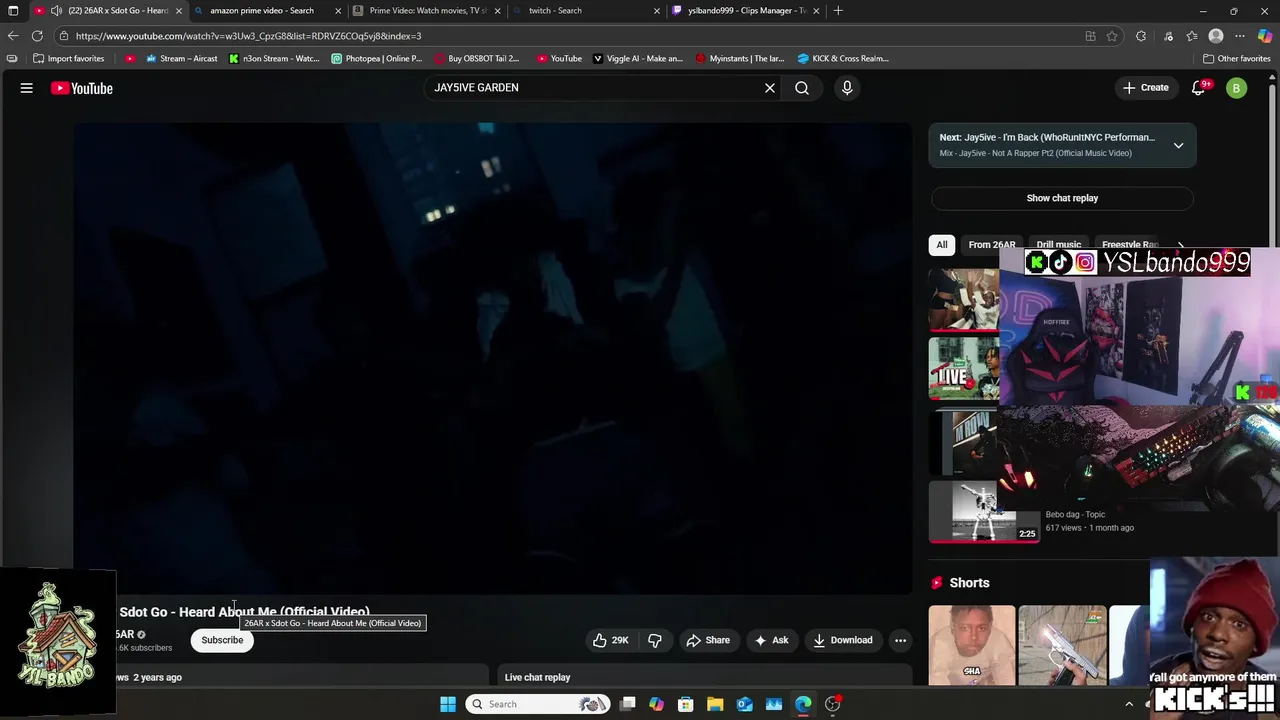Image resolution: width=1280 pixels, height=720 pixels.
Task: Go back in the browser
Action: [13, 36]
